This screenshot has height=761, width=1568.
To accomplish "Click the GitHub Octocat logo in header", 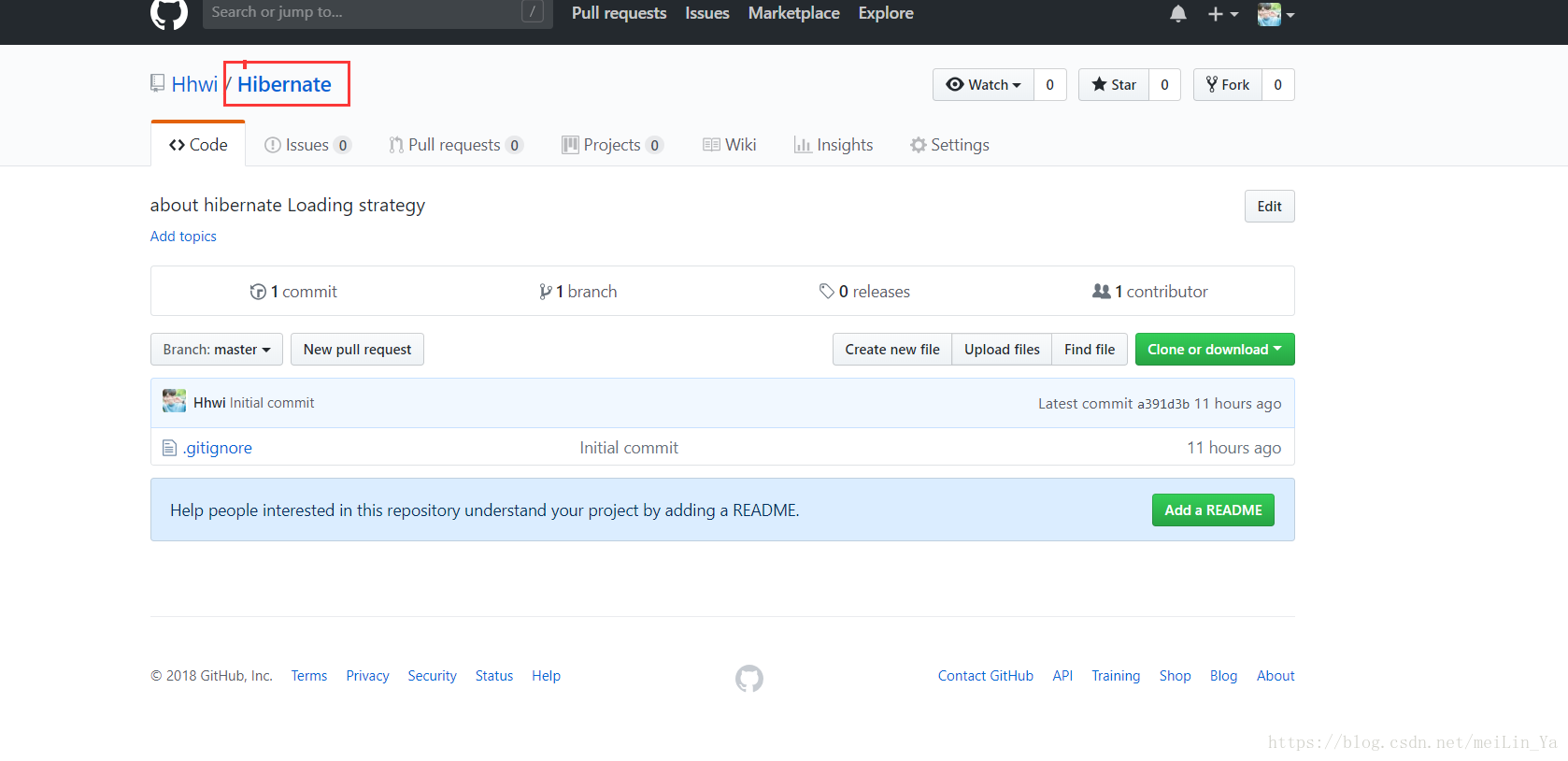I will 169,13.
